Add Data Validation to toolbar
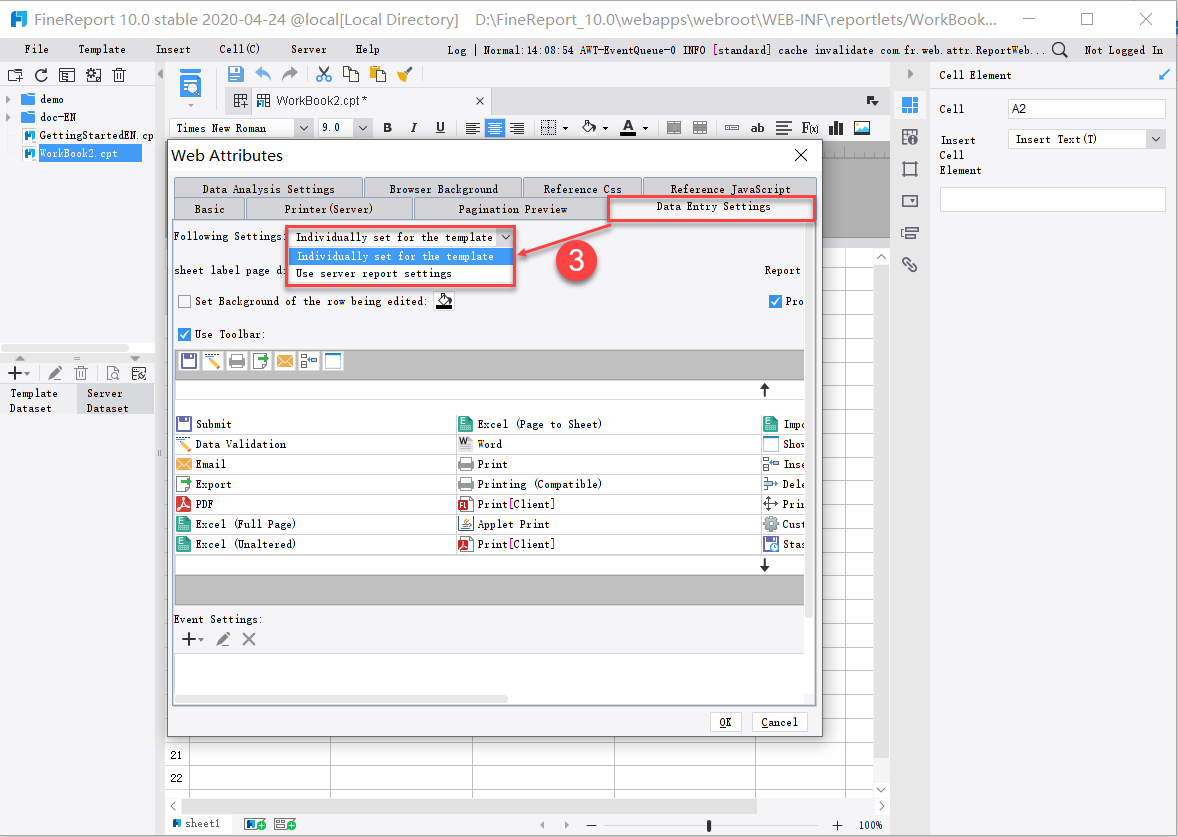Screen dimensions: 1178x837 [x=240, y=444]
